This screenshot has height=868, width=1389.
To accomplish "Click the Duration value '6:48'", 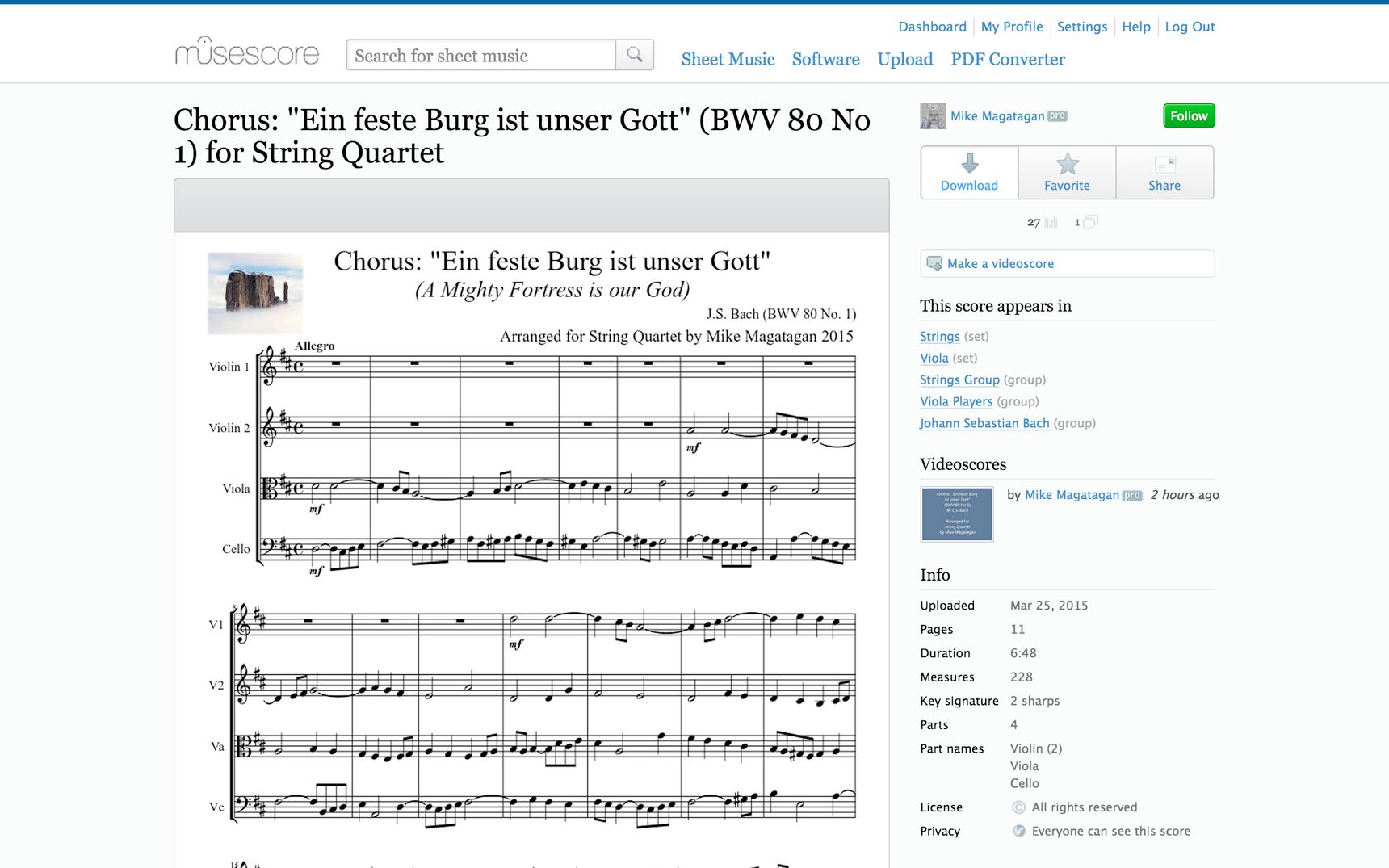I will [x=1023, y=653].
